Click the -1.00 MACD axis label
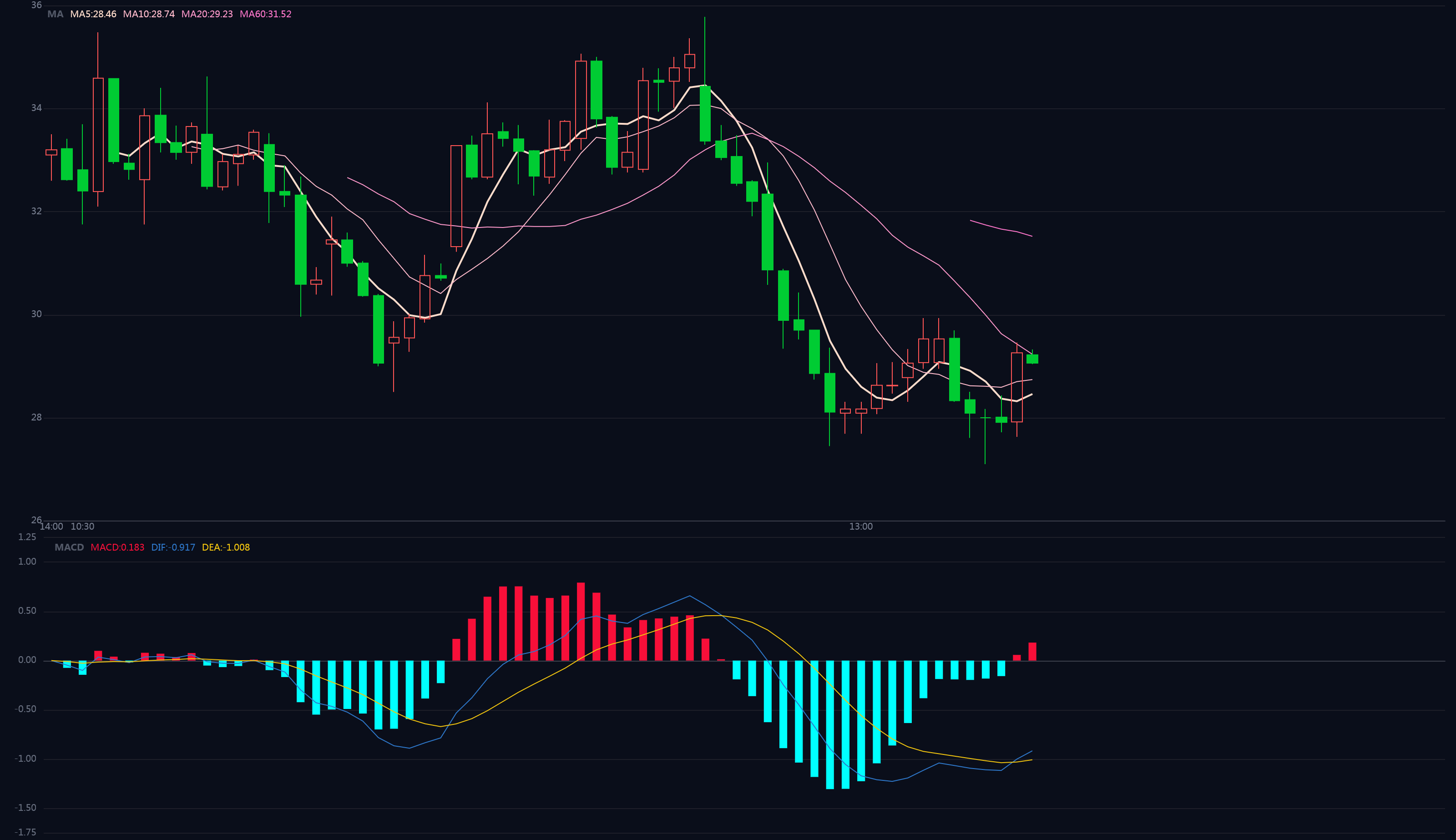 coord(25,759)
